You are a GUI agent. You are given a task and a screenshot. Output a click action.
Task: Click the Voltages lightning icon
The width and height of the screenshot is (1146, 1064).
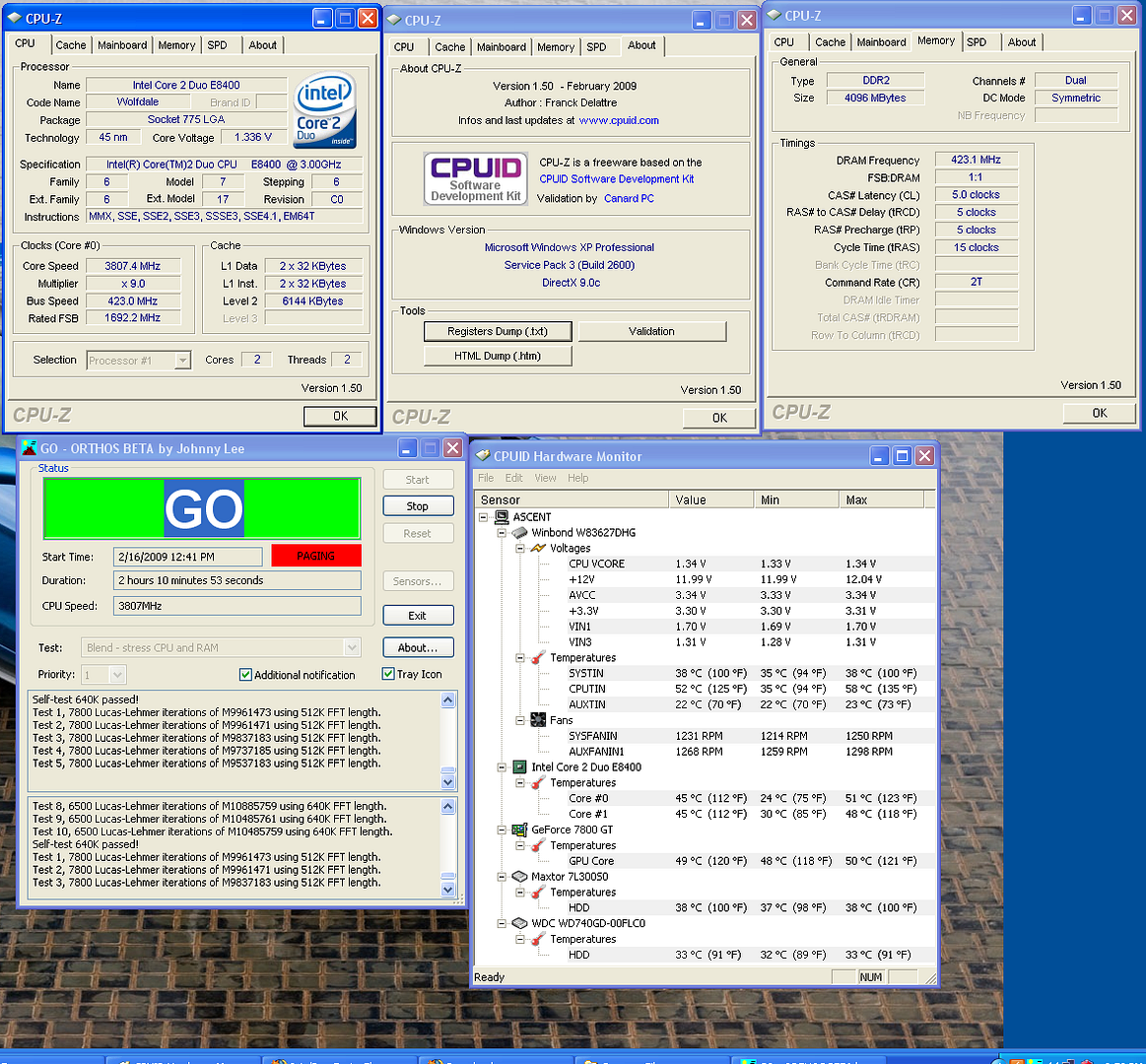(539, 548)
